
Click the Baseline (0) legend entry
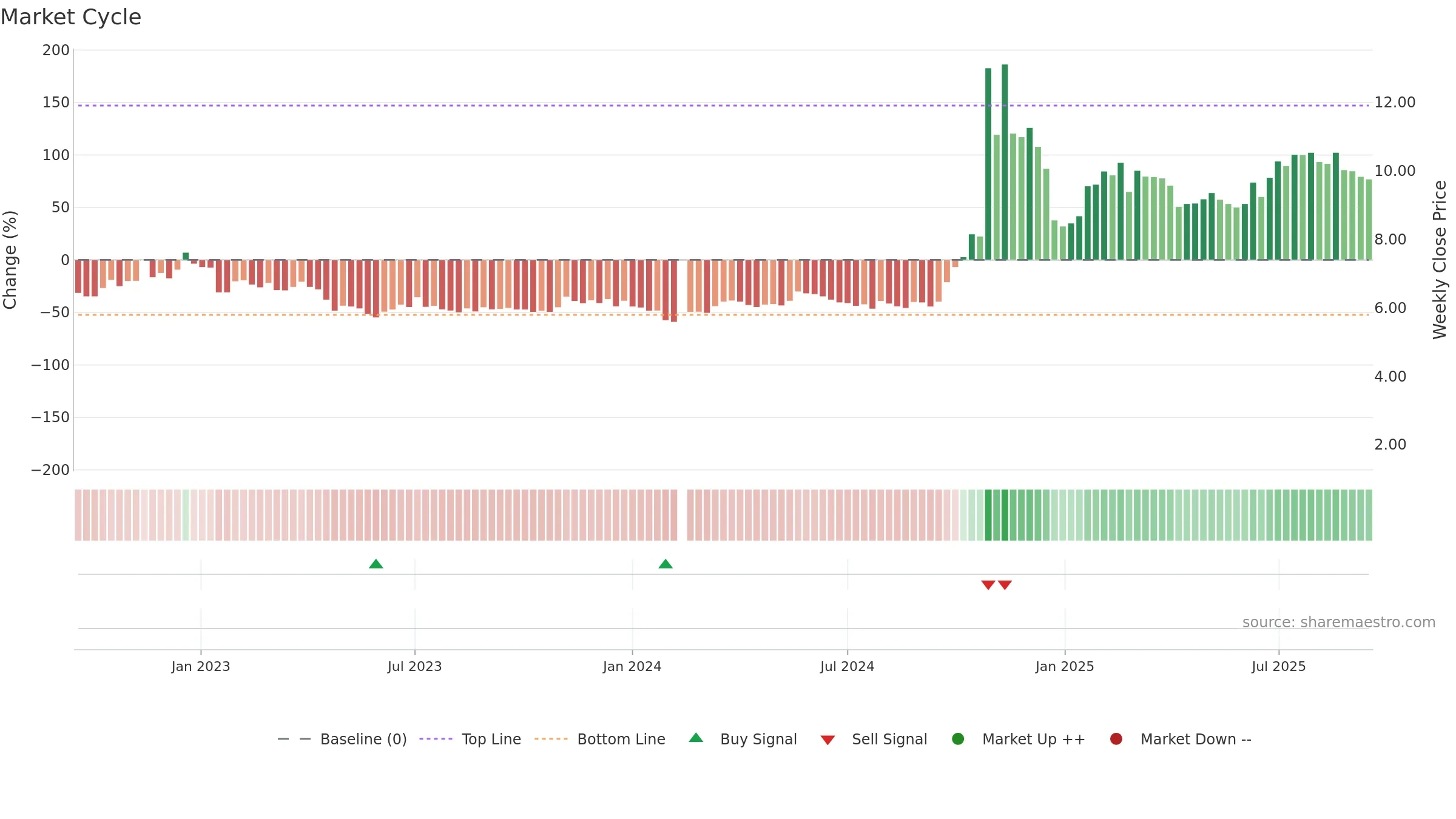[342, 739]
